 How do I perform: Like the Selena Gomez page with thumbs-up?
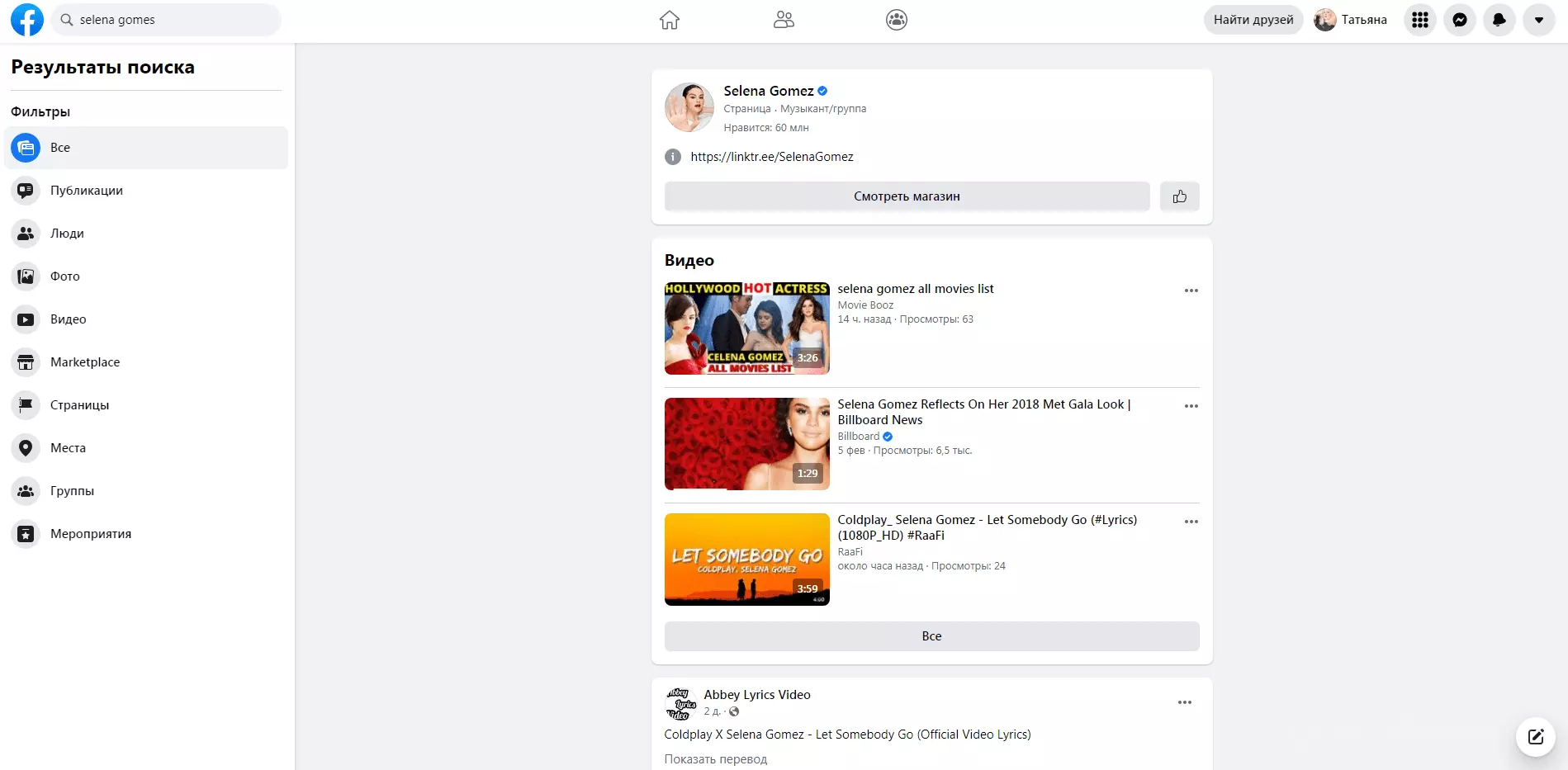[x=1179, y=196]
